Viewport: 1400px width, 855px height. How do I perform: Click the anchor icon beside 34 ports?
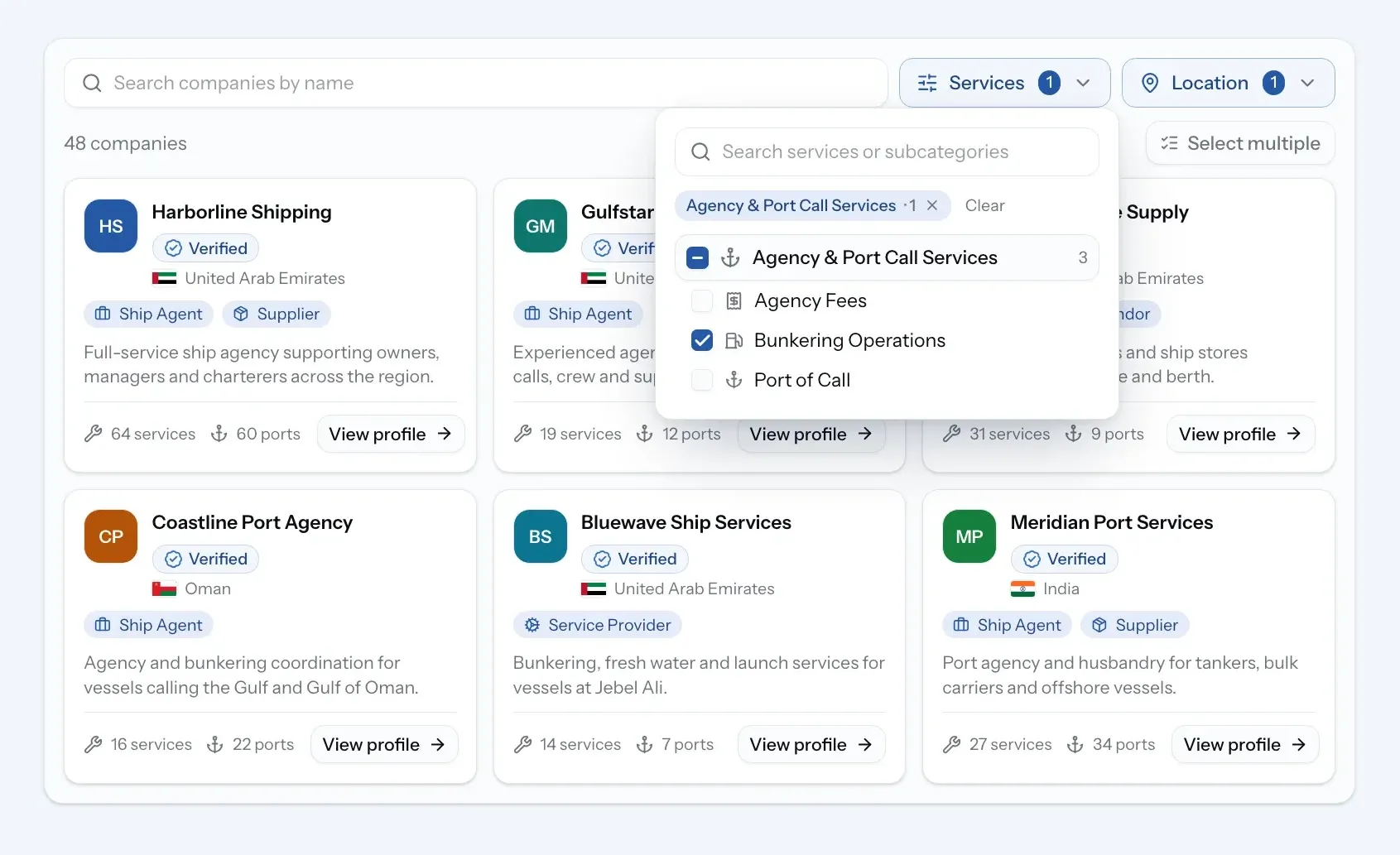pos(1075,744)
